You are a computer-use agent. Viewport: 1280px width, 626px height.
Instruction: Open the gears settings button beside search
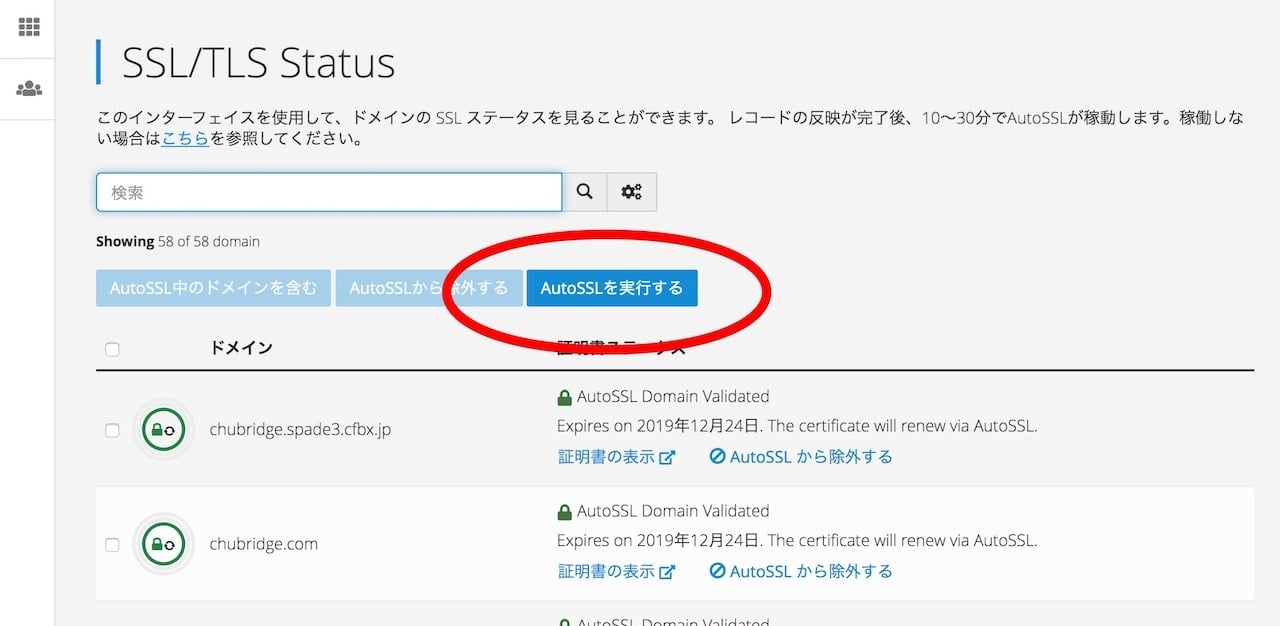(x=632, y=192)
